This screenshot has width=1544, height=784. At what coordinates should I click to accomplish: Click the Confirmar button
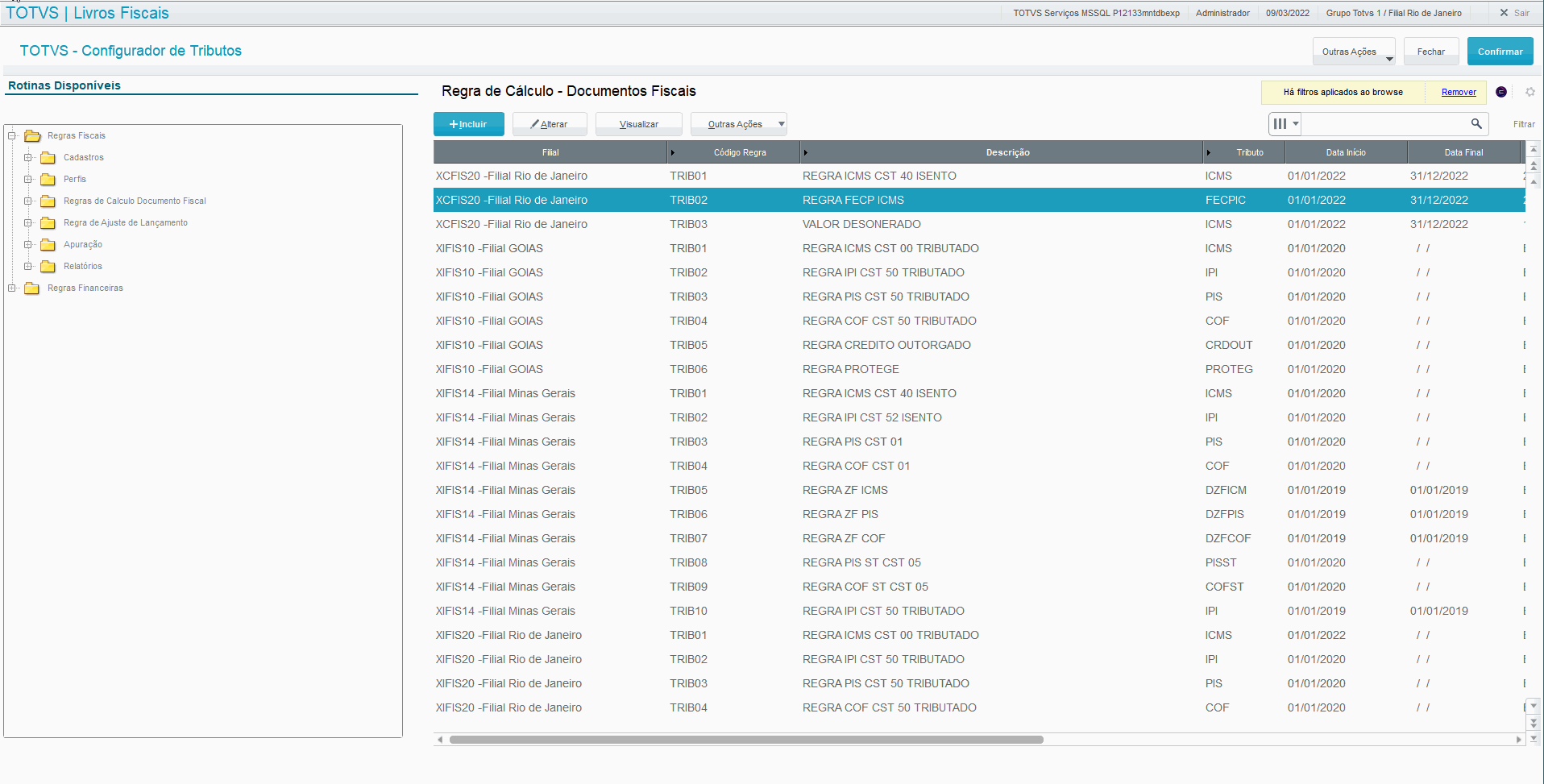tap(1500, 52)
